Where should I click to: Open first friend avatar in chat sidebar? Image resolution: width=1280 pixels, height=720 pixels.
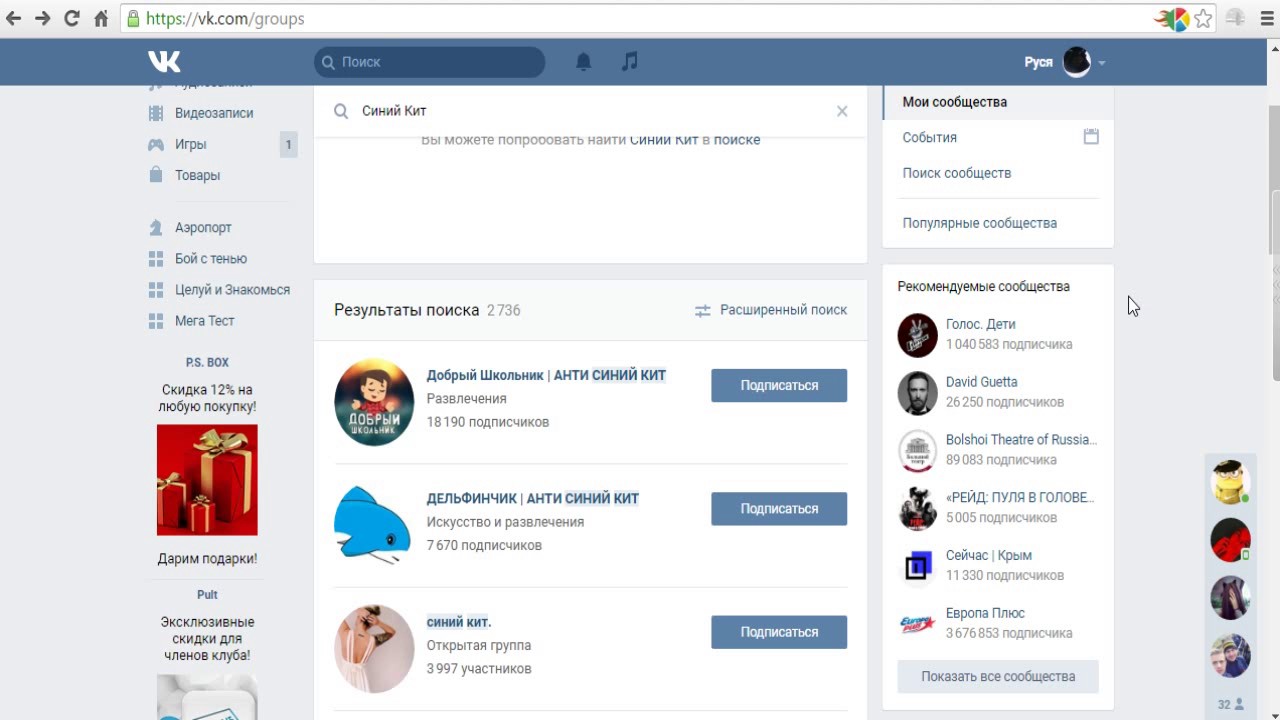pyautogui.click(x=1230, y=482)
